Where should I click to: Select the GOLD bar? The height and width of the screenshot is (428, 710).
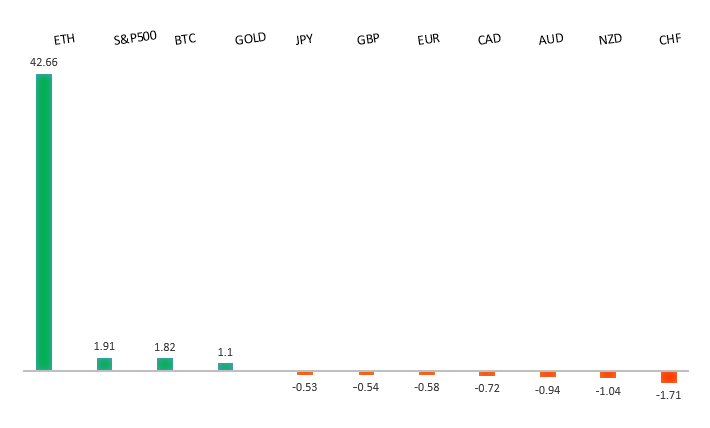[225, 366]
